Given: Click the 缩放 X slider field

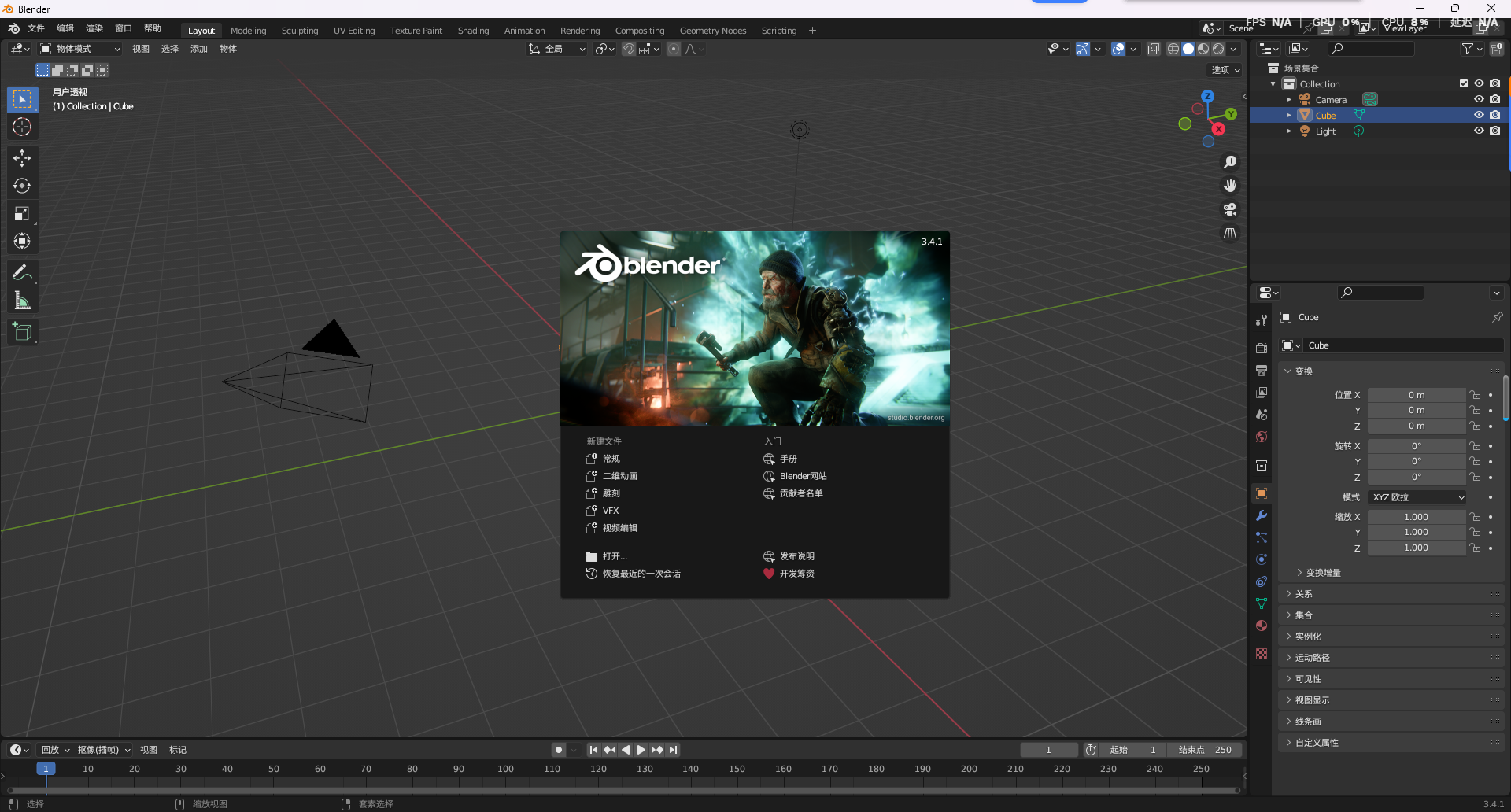Looking at the screenshot, I should pyautogui.click(x=1417, y=516).
